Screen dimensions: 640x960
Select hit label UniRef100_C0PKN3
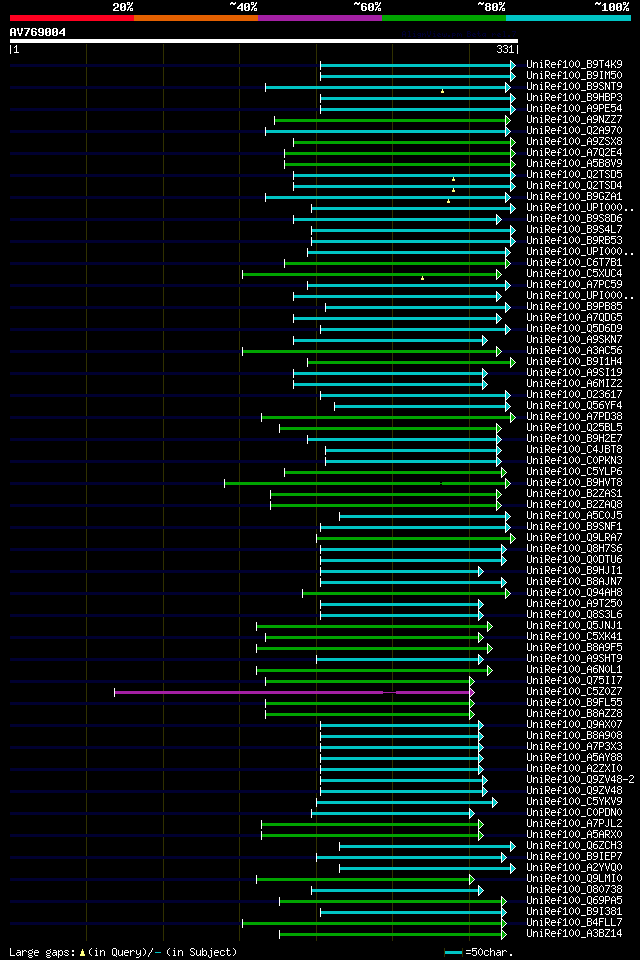[574, 461]
